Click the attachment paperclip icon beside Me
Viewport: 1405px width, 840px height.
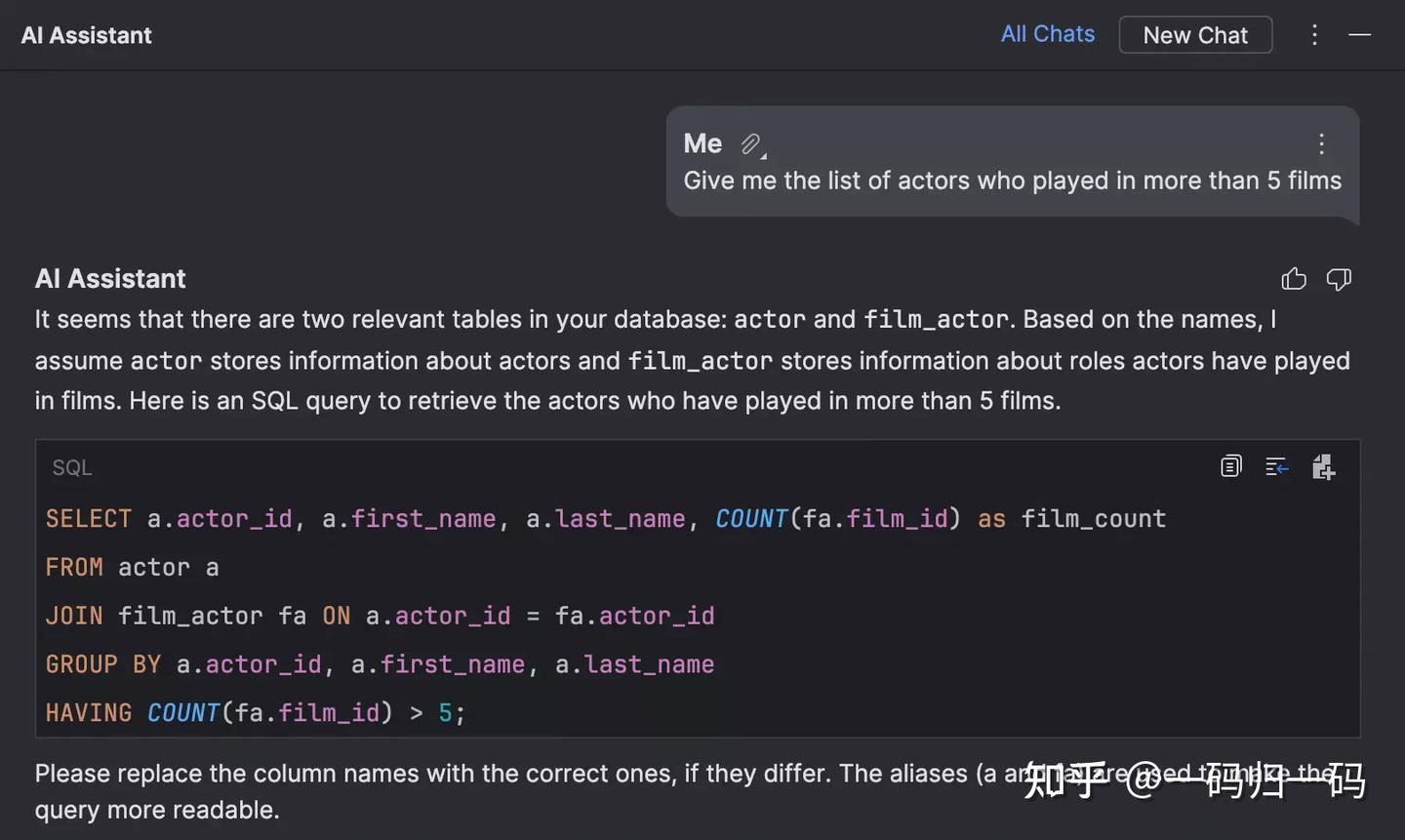point(750,144)
